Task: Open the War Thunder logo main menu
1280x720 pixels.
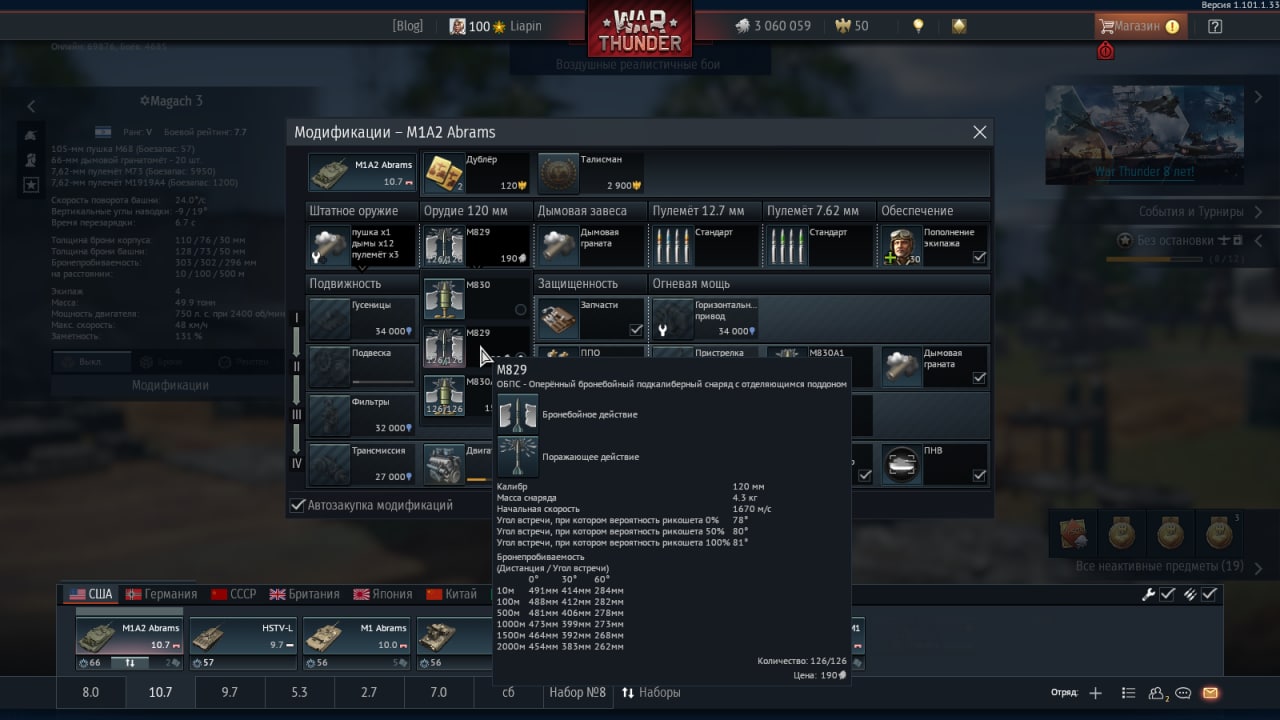Action: (640, 30)
